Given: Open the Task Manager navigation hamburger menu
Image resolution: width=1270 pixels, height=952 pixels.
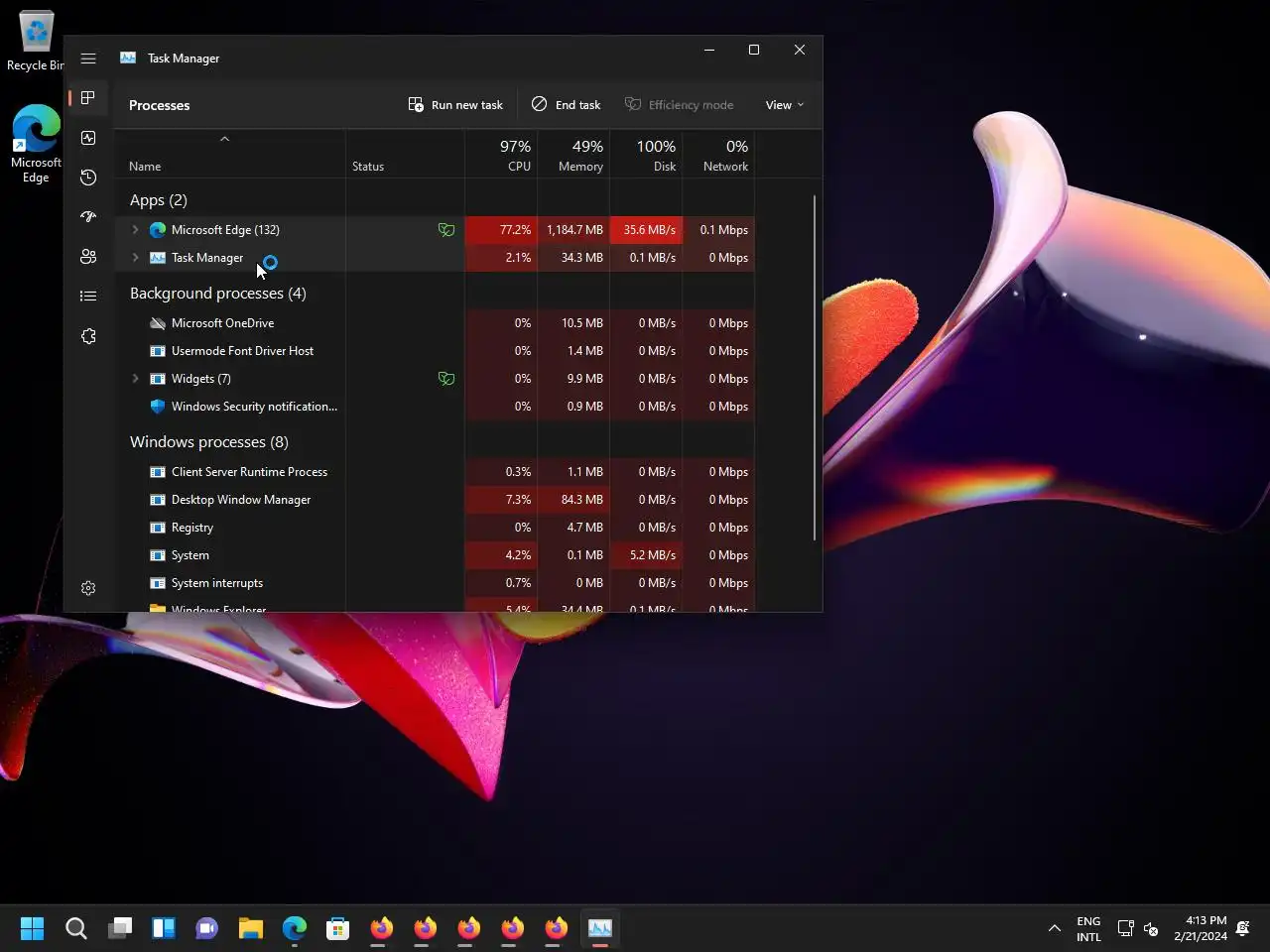Looking at the screenshot, I should (x=88, y=59).
